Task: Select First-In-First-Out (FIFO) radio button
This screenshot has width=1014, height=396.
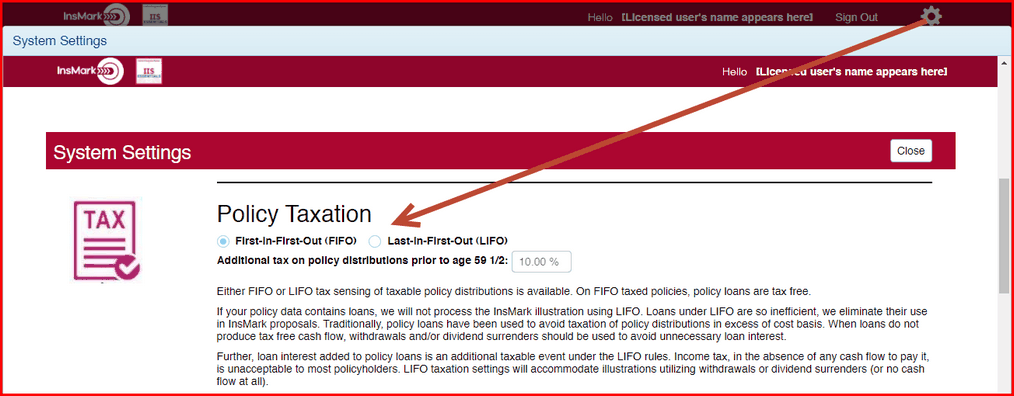Action: (x=223, y=241)
